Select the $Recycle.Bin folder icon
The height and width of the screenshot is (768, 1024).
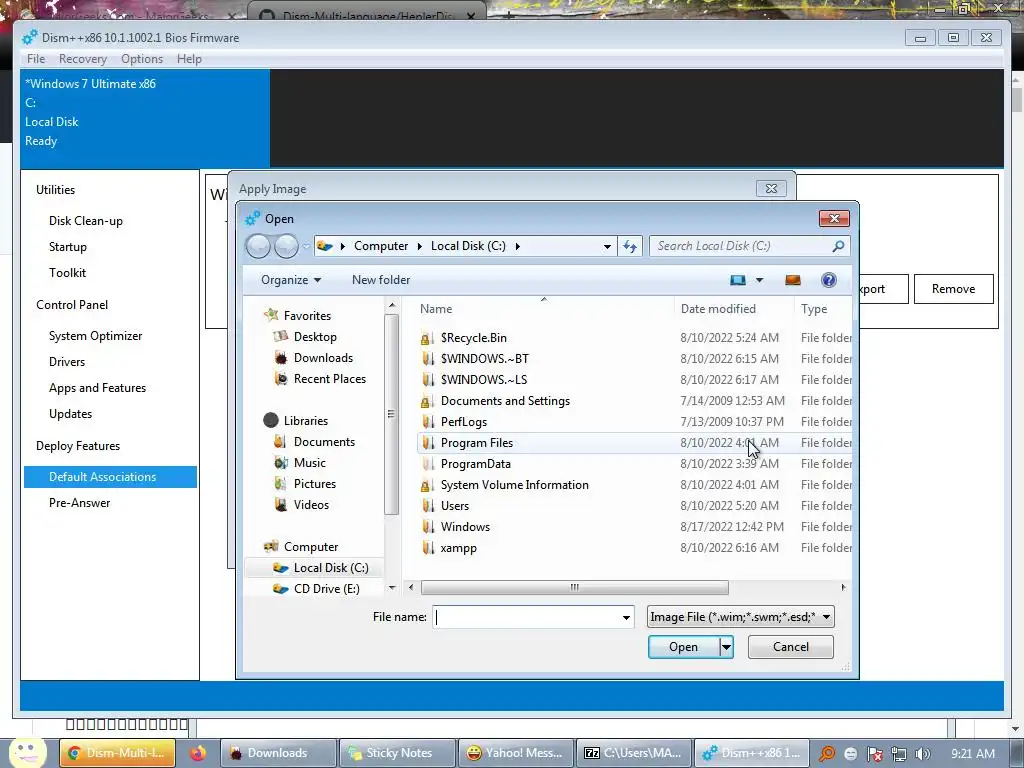pos(427,338)
